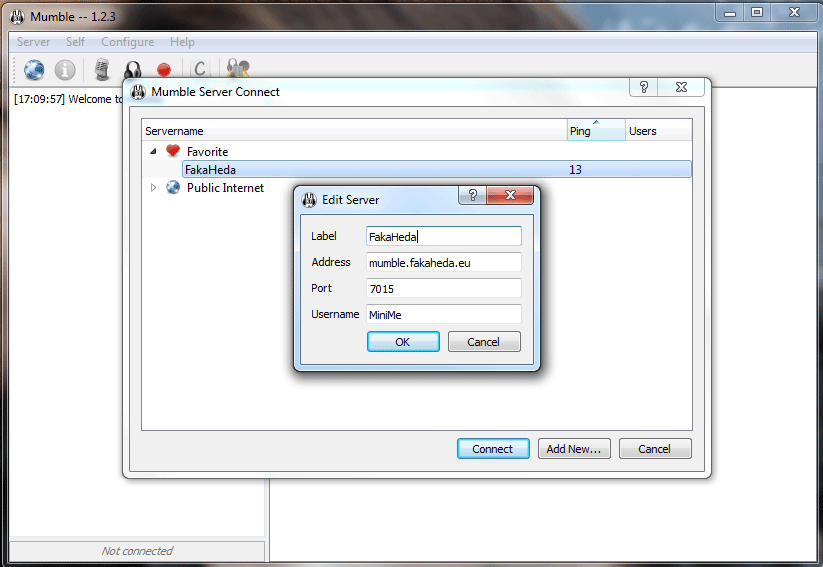Click help question mark in Edit Server dialog
Viewport: 823px width, 567px height.
pyautogui.click(x=472, y=195)
